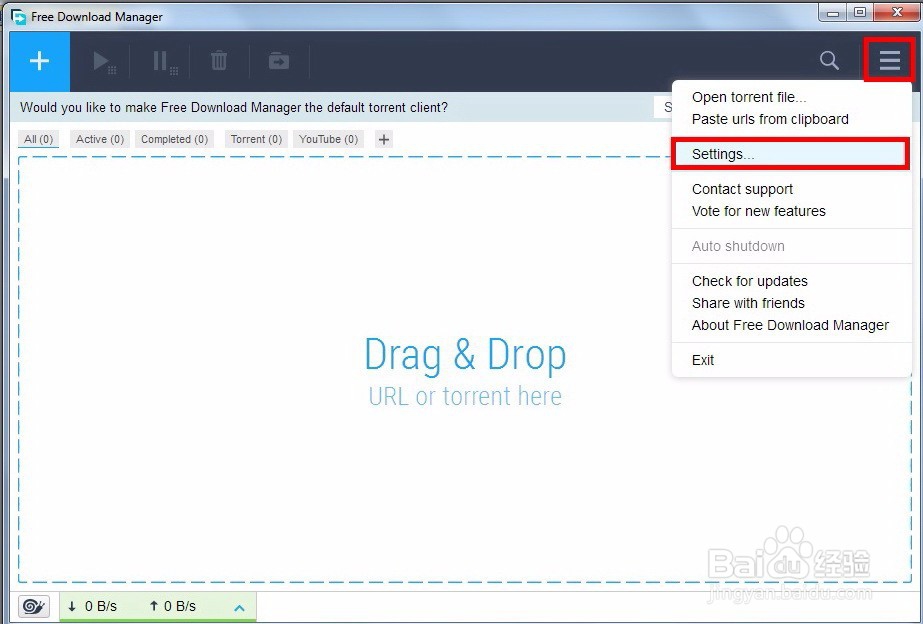Click the Drag & Drop drop area
The height and width of the screenshot is (624, 923).
point(464,370)
